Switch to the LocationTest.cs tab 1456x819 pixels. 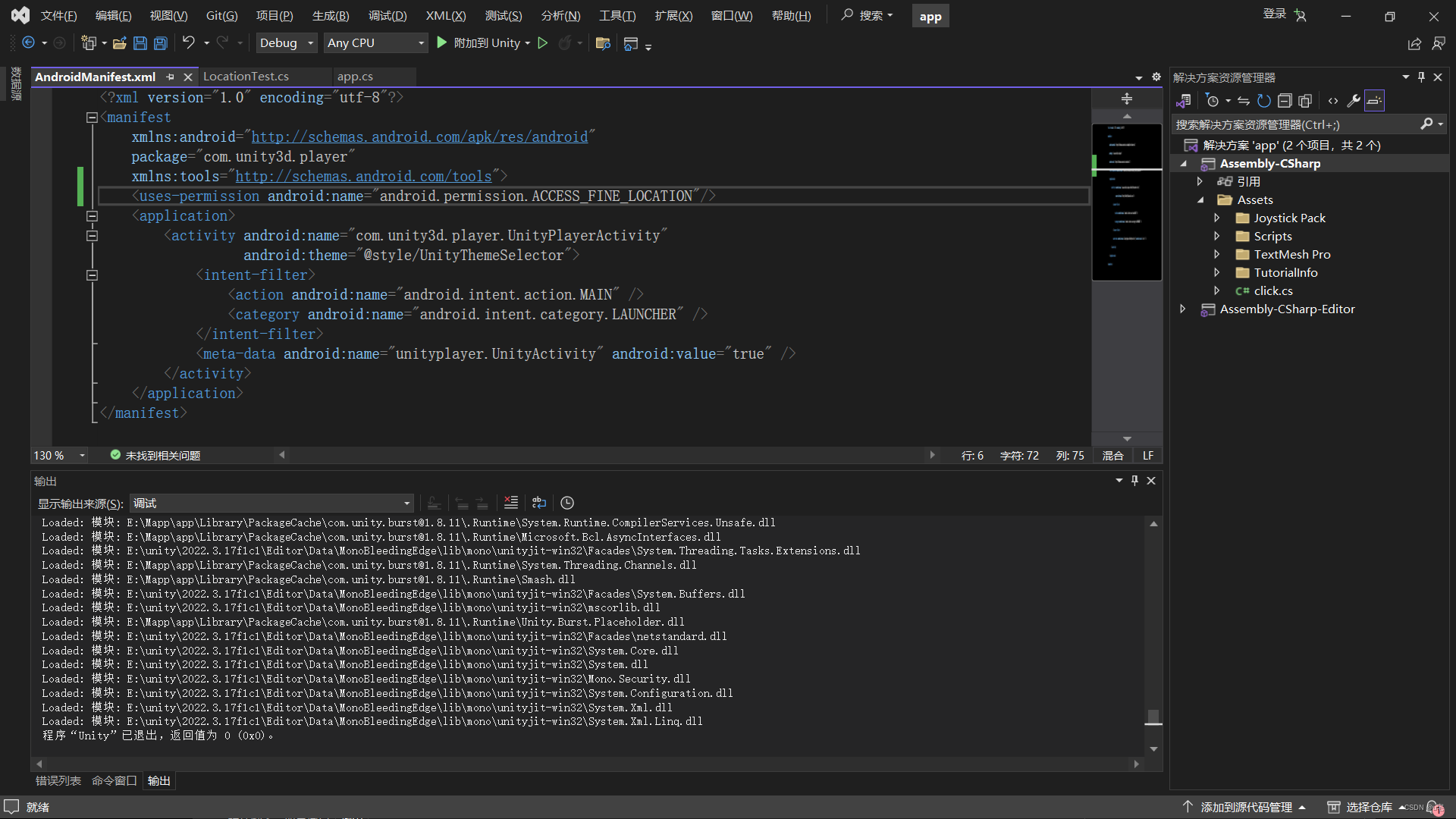click(x=246, y=77)
